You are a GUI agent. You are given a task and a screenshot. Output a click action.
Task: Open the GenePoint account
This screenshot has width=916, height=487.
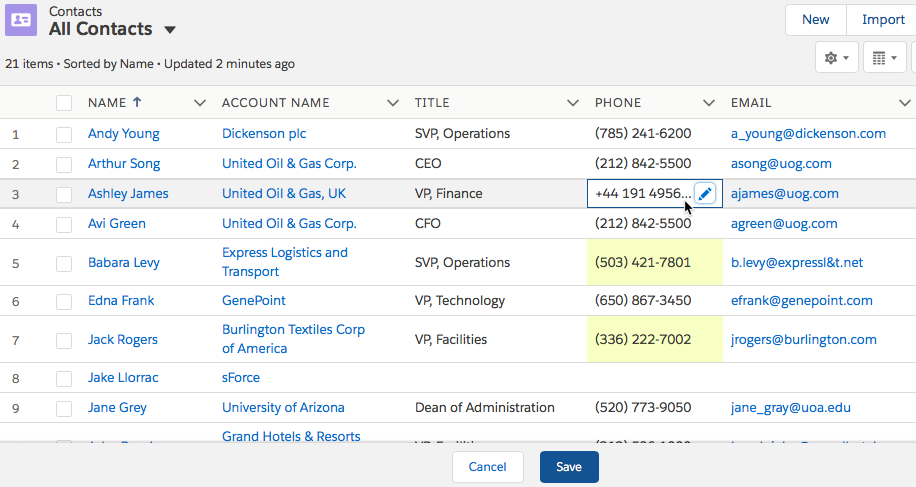point(254,300)
